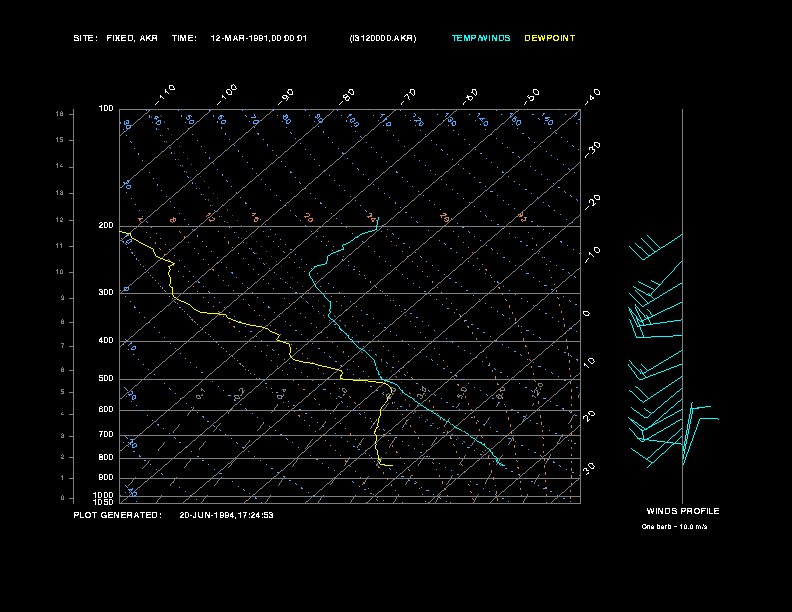Click the cyan 'TEMP/WINDS' legend label
The height and width of the screenshot is (612, 792).
[481, 38]
